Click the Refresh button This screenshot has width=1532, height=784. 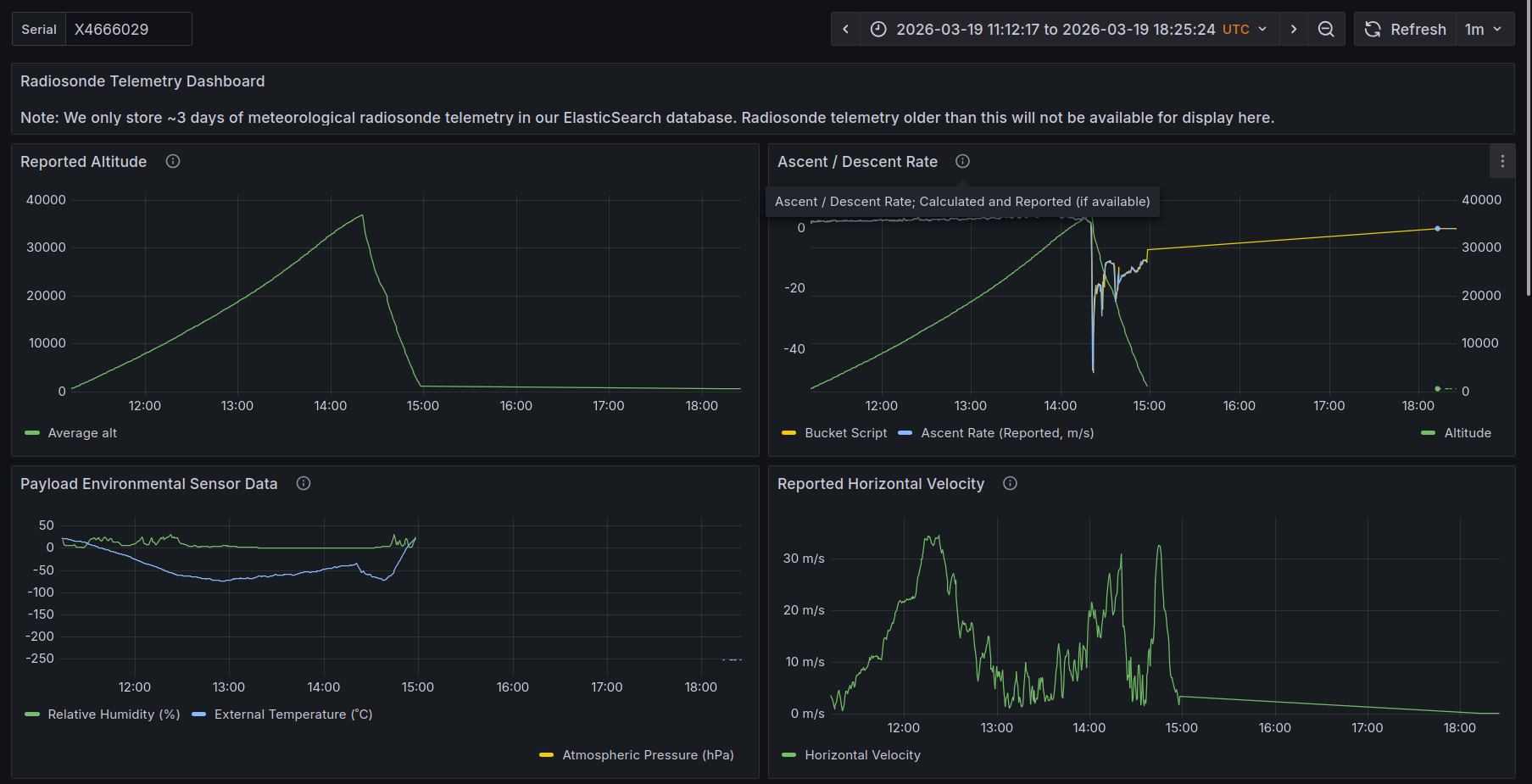point(1405,29)
